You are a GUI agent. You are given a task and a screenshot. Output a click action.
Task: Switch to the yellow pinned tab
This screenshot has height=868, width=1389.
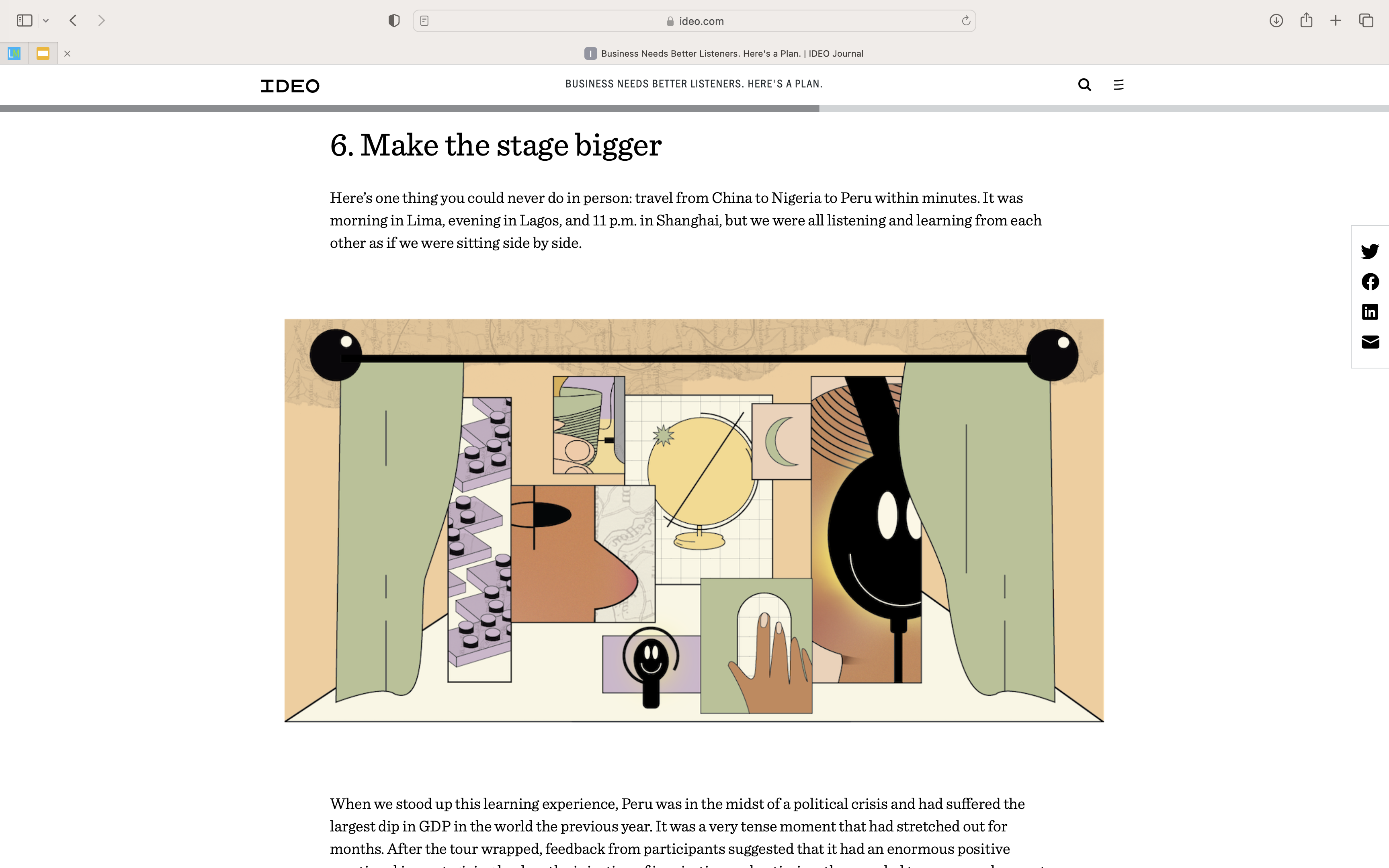click(43, 53)
